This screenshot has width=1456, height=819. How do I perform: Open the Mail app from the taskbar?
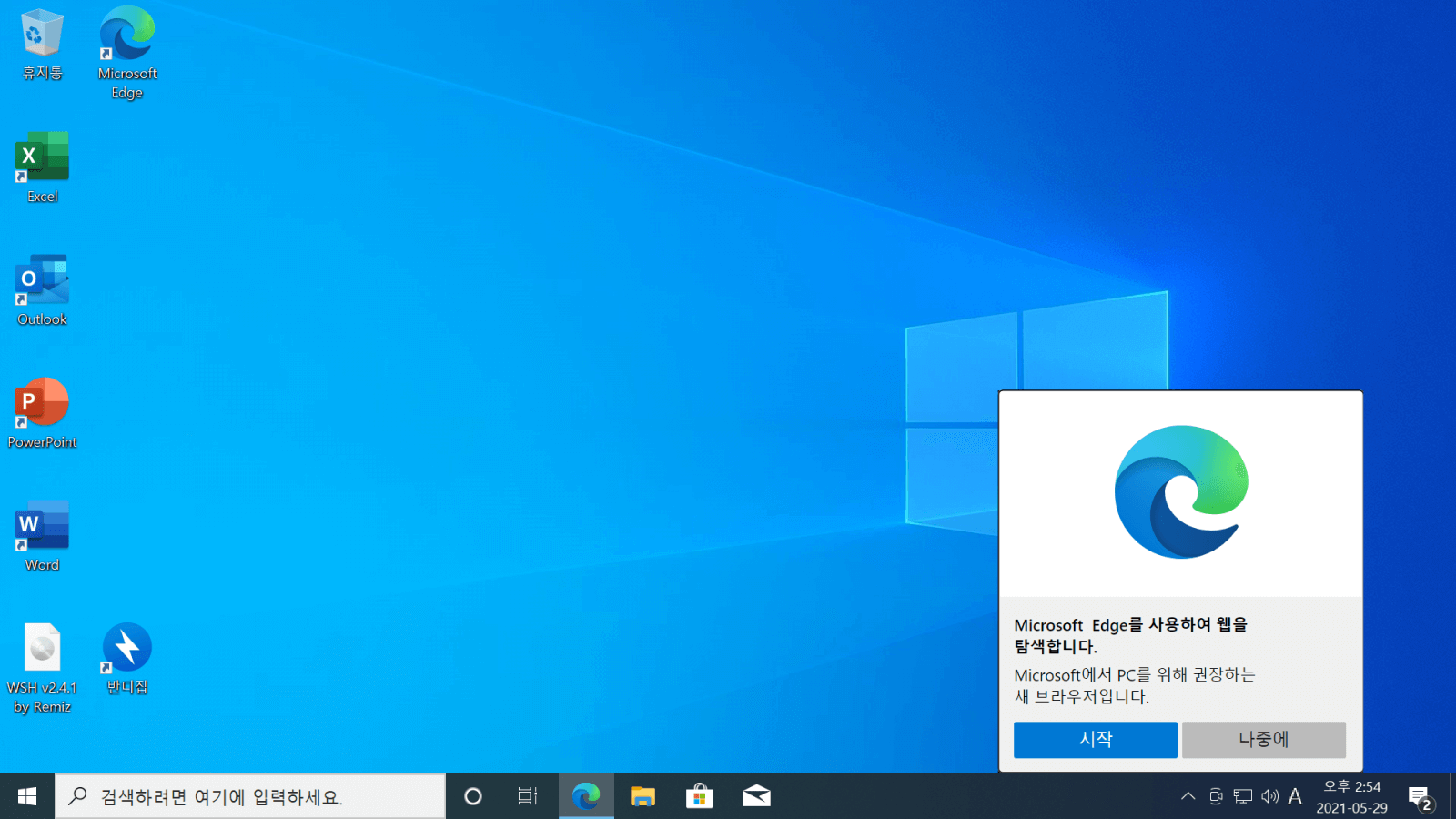pyautogui.click(x=756, y=796)
